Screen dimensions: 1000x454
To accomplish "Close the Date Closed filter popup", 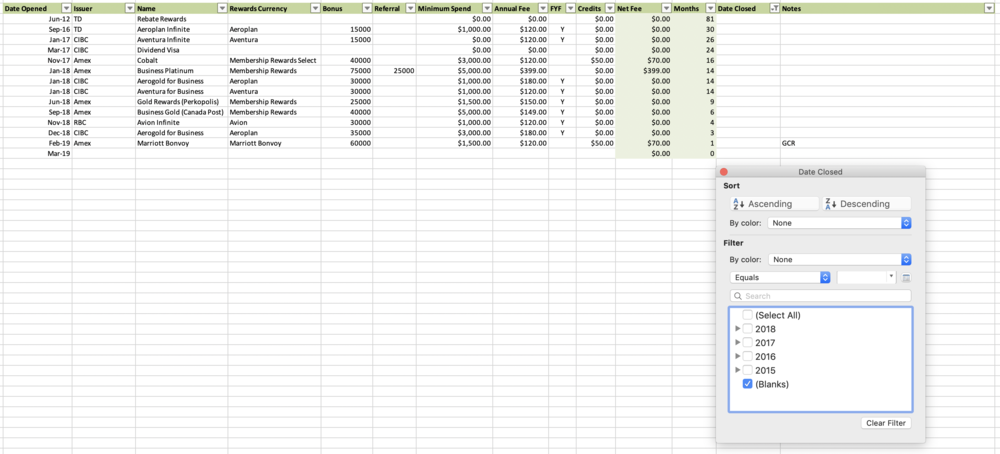I will point(724,172).
